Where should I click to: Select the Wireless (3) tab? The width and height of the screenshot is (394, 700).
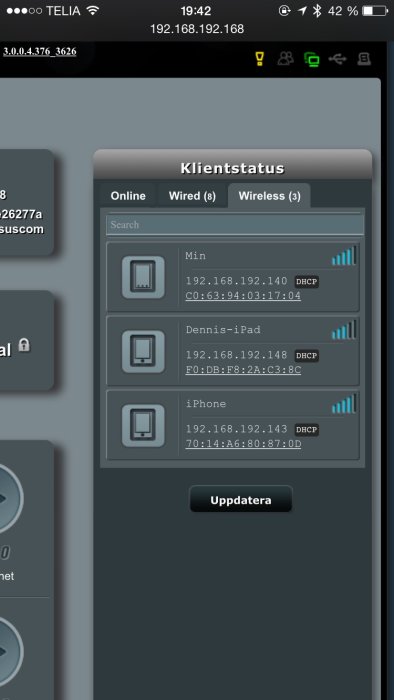click(269, 196)
